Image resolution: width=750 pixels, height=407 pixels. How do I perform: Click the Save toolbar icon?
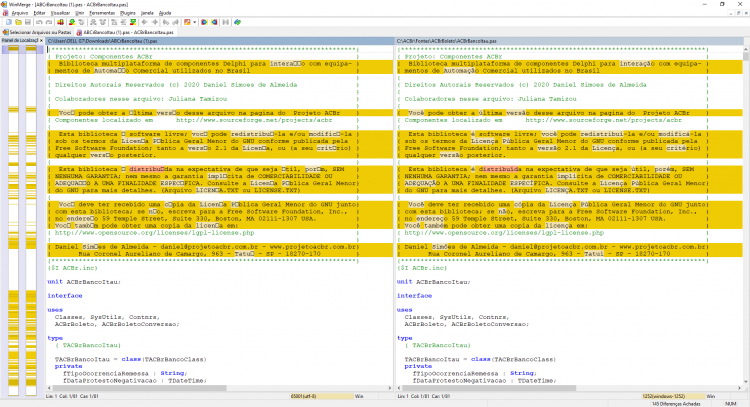click(28, 22)
